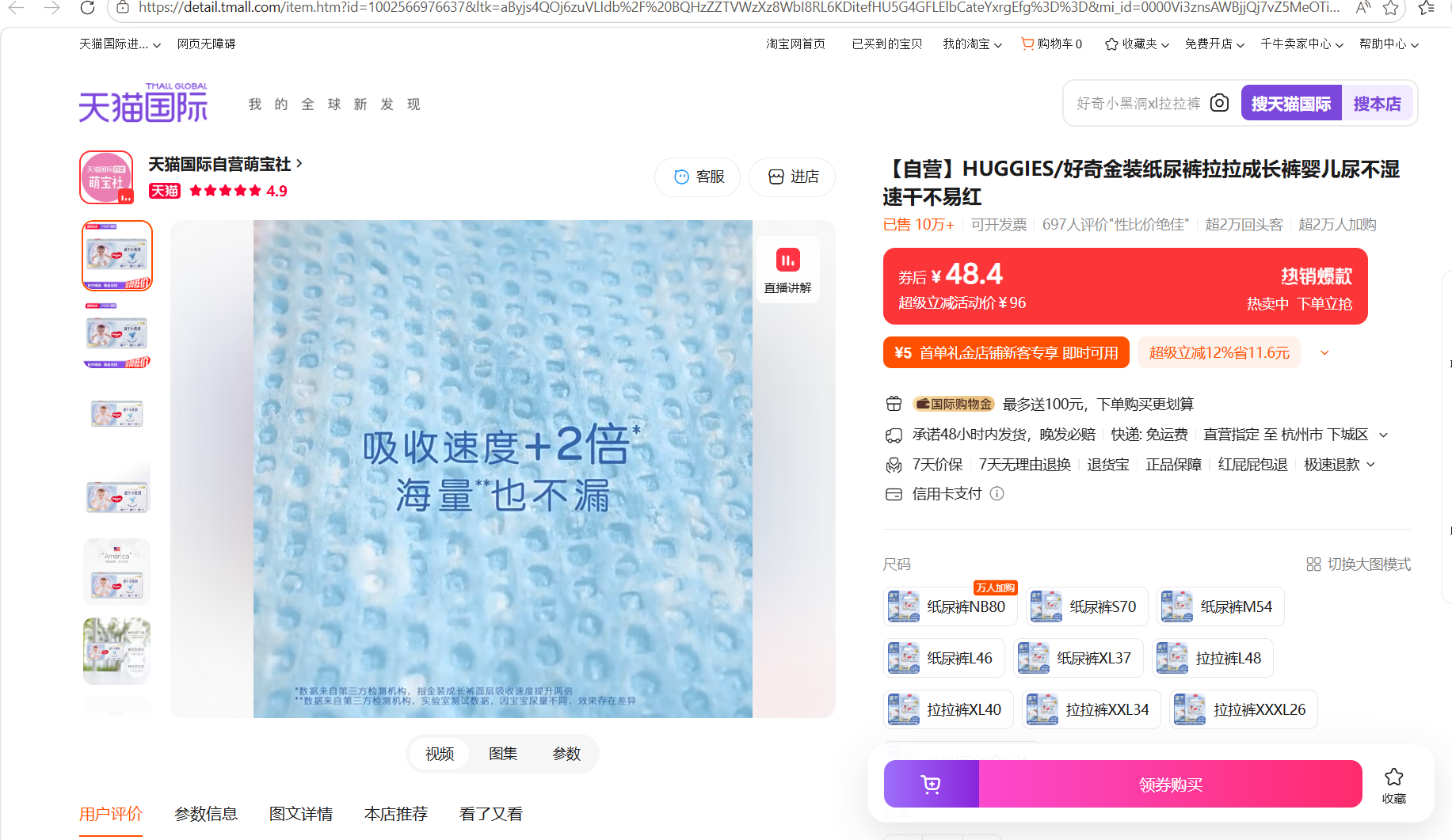Expand 天猫国际进 site dropdown
The height and width of the screenshot is (840, 1452).
click(x=120, y=44)
